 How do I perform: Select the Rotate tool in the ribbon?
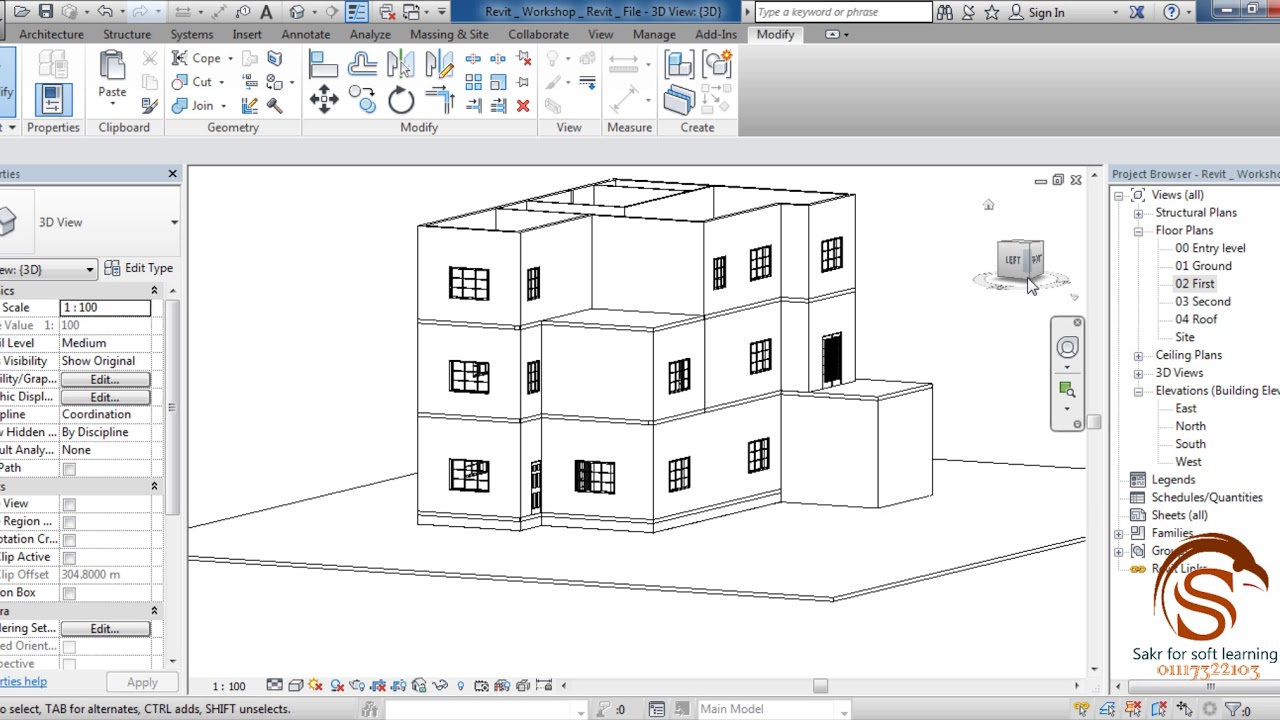400,99
